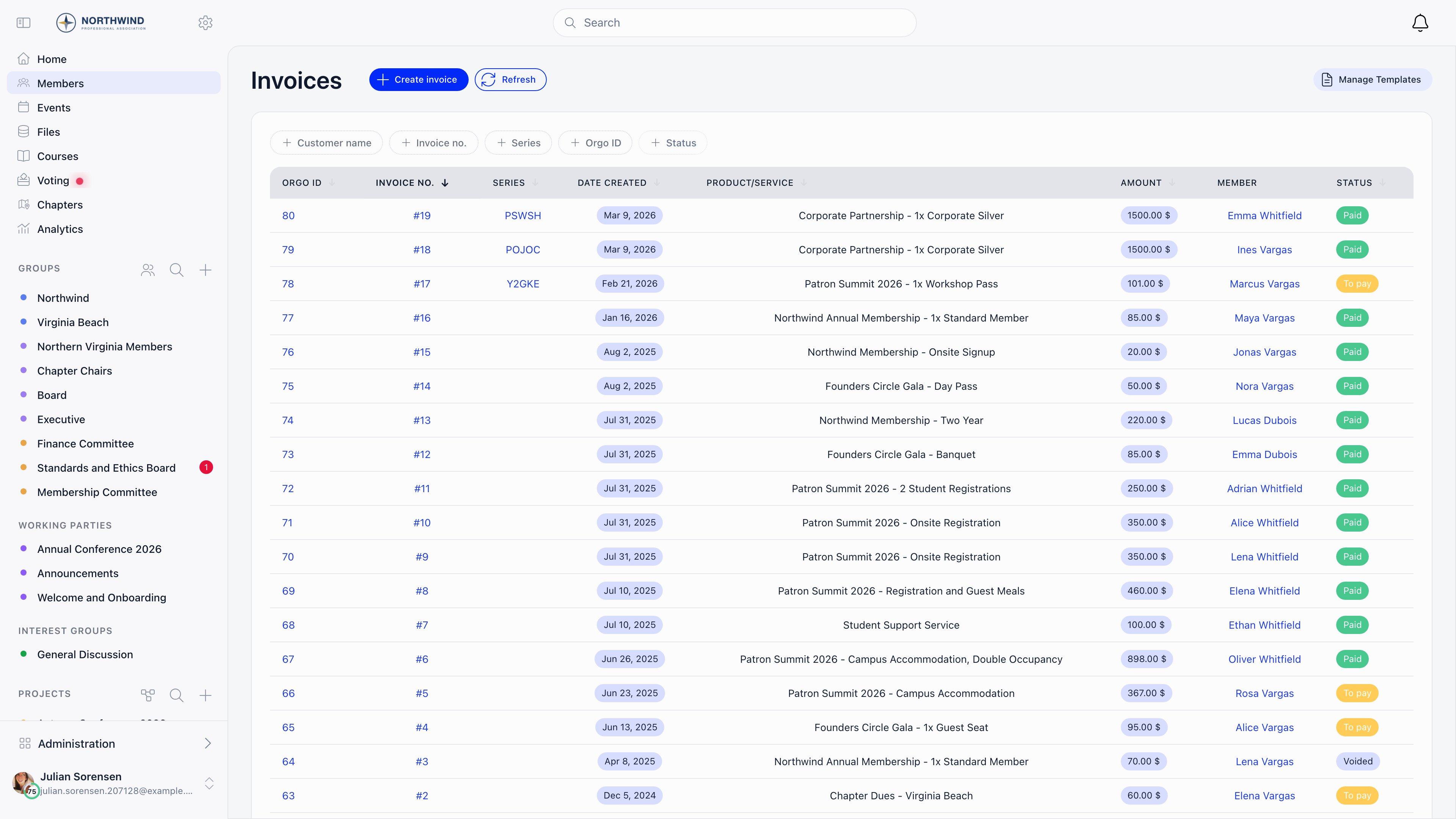Image resolution: width=1456 pixels, height=819 pixels.
Task: Open the Members menu item
Action: click(114, 83)
